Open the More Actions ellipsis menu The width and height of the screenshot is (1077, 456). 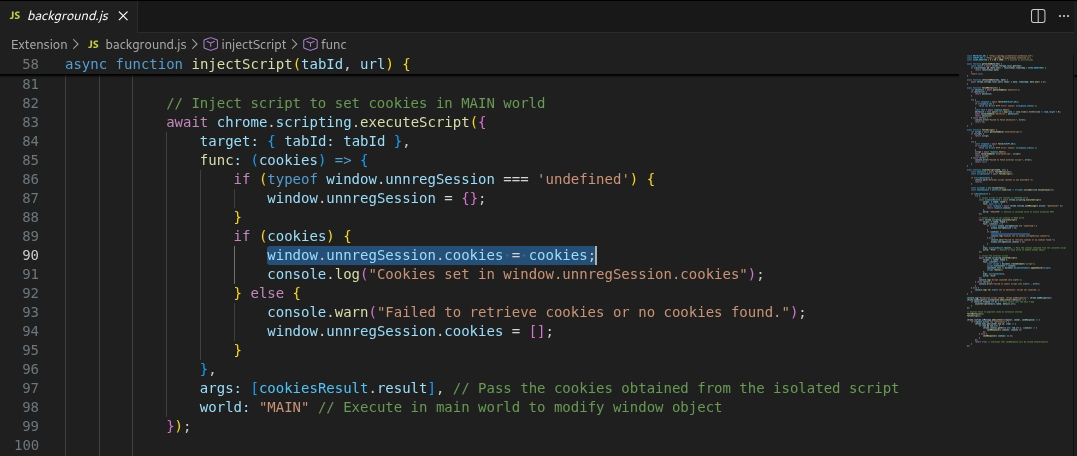(x=1064, y=16)
